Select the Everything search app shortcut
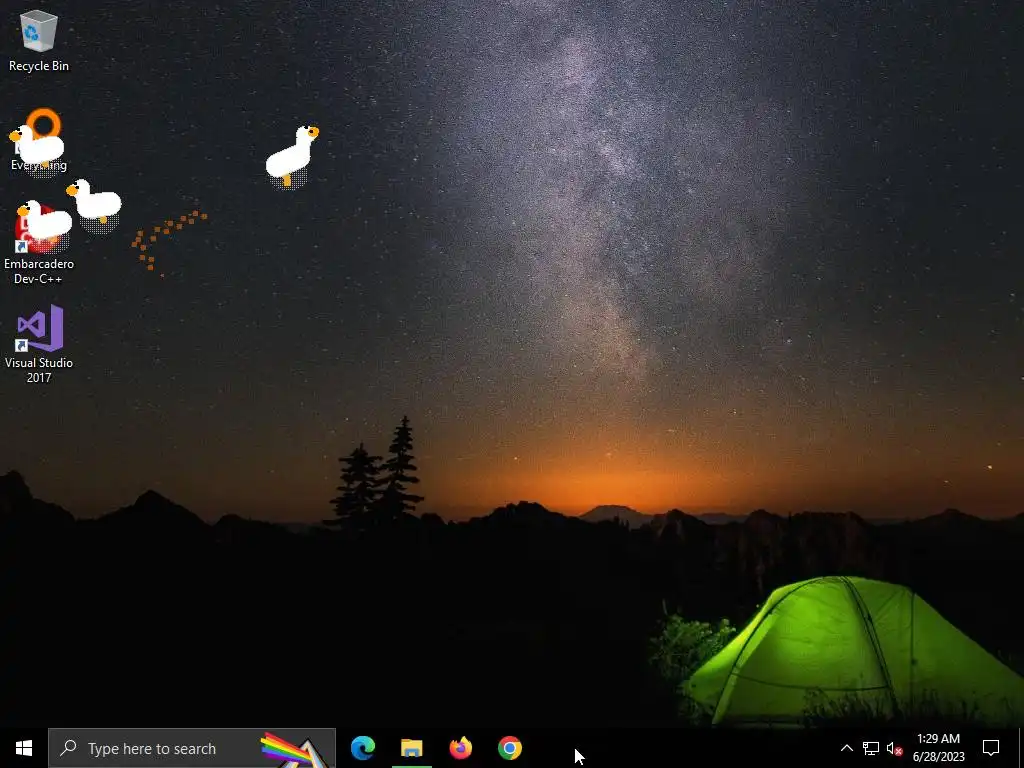1024x768 pixels. (39, 140)
